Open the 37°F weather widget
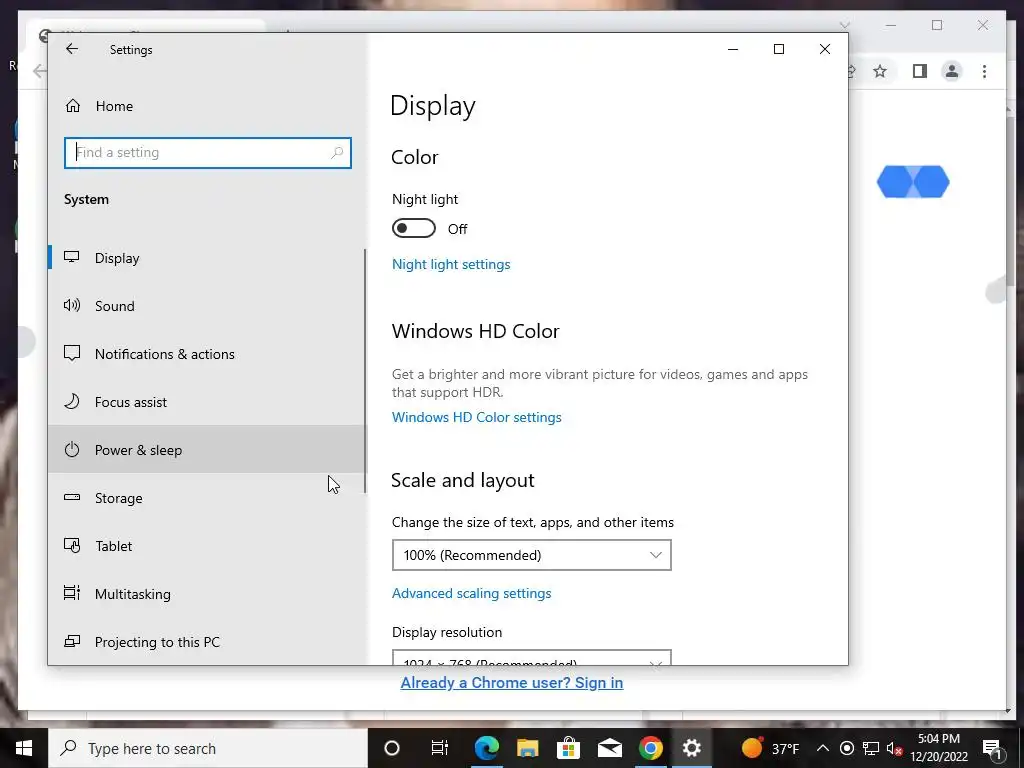1024x768 pixels. click(771, 748)
